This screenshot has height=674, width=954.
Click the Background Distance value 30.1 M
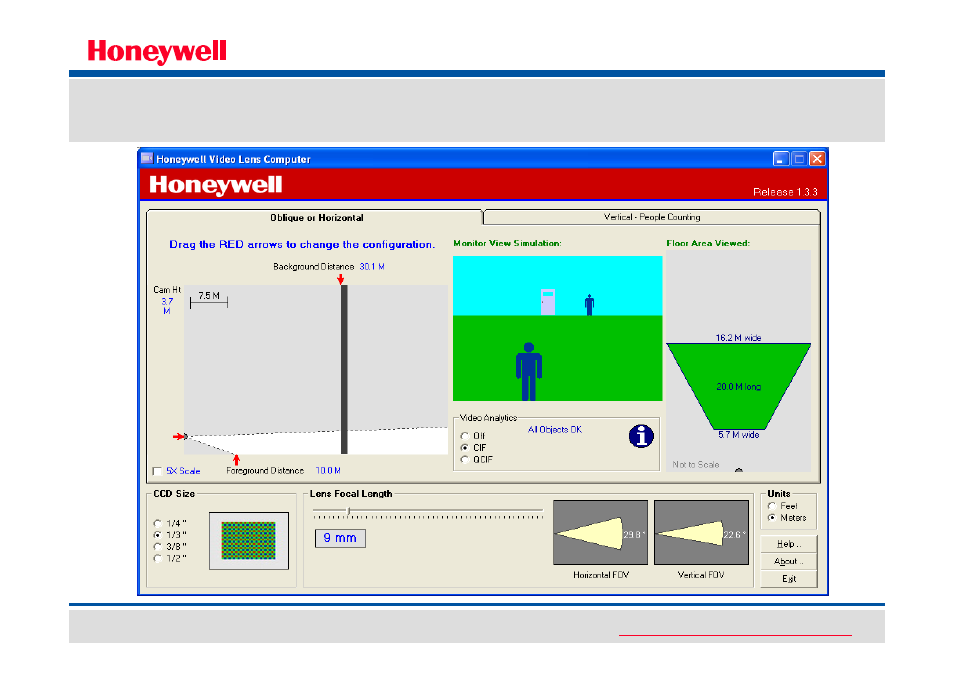pyautogui.click(x=372, y=266)
